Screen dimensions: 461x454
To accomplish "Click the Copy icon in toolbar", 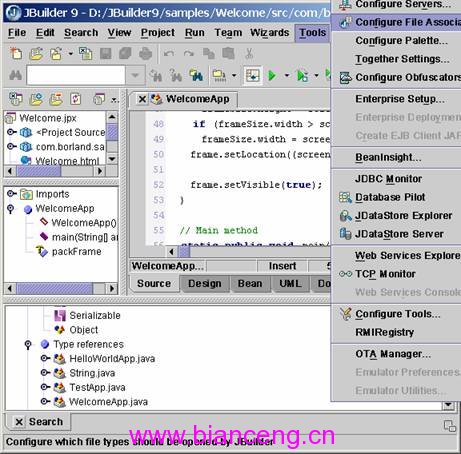I will click(x=209, y=53).
